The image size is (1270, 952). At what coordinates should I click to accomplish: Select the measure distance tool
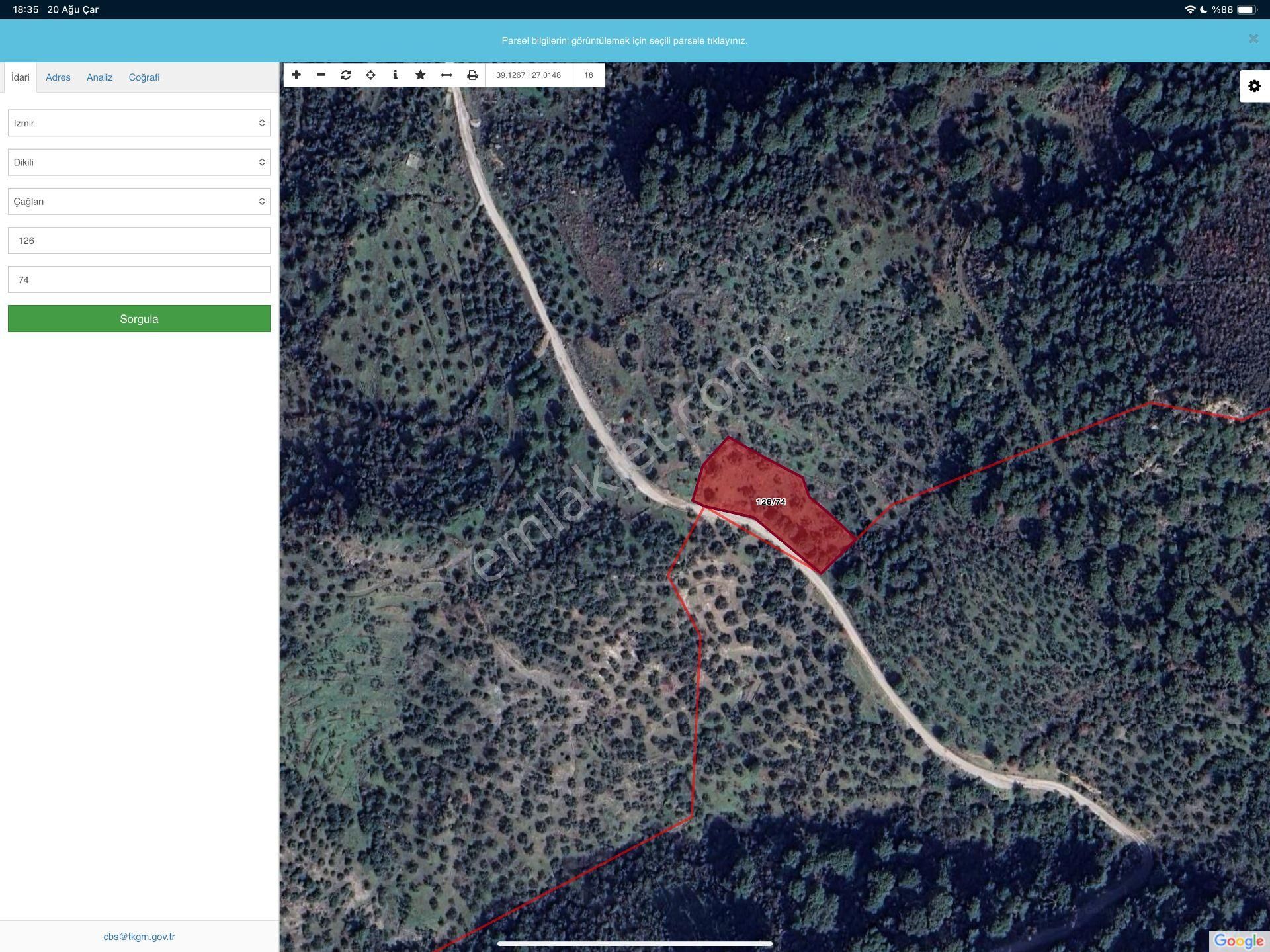(x=446, y=75)
